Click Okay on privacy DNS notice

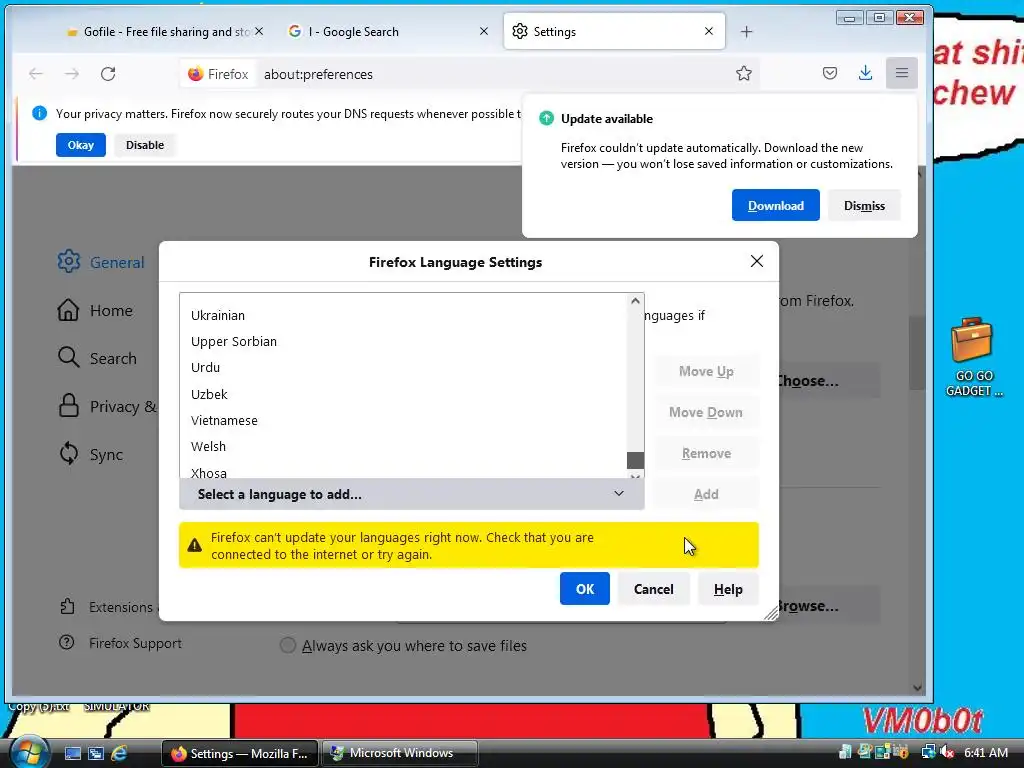point(80,145)
